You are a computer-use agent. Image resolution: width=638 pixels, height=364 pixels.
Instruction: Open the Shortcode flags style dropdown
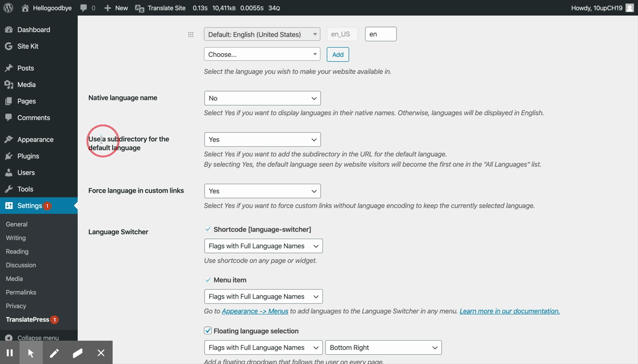click(263, 246)
